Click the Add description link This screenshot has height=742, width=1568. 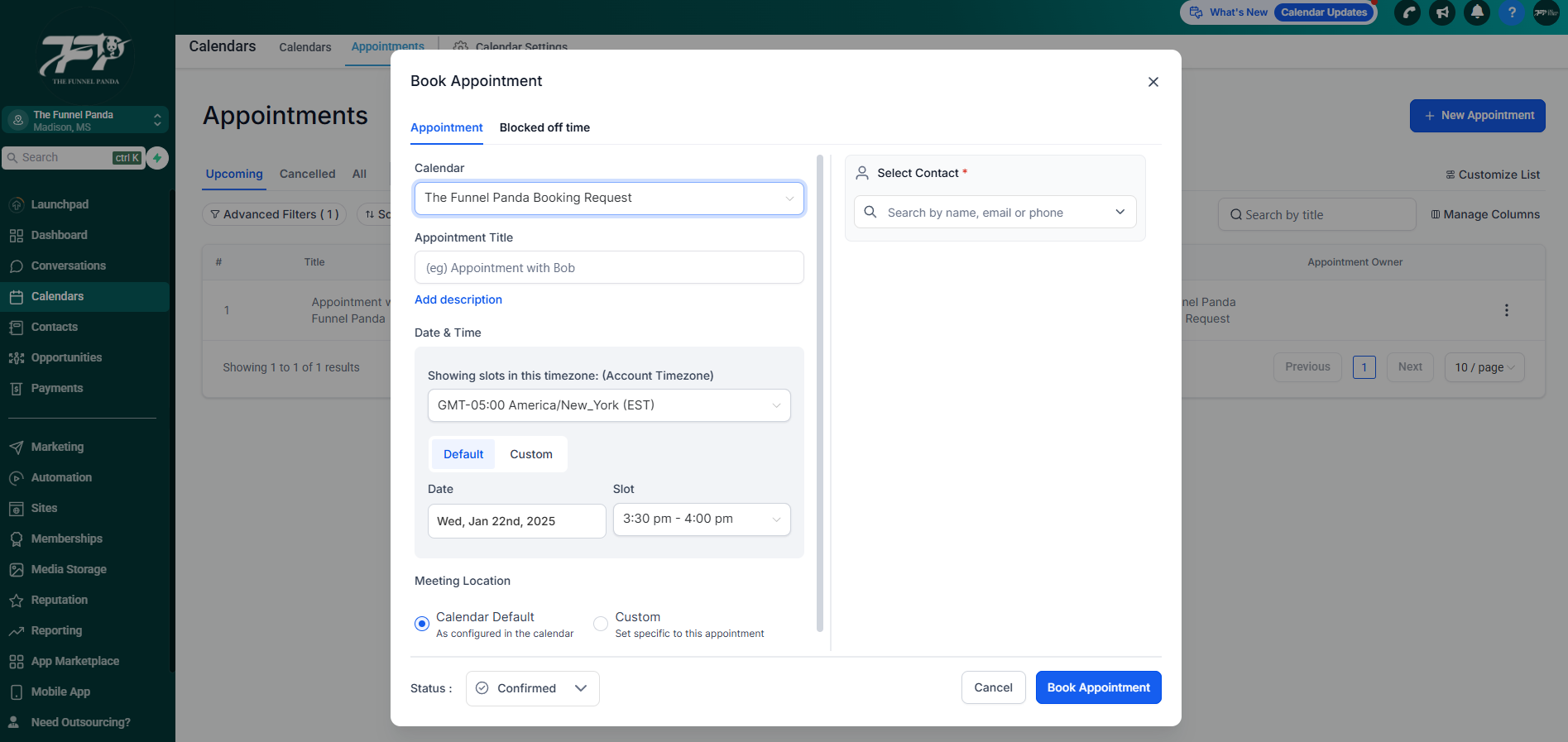458,299
